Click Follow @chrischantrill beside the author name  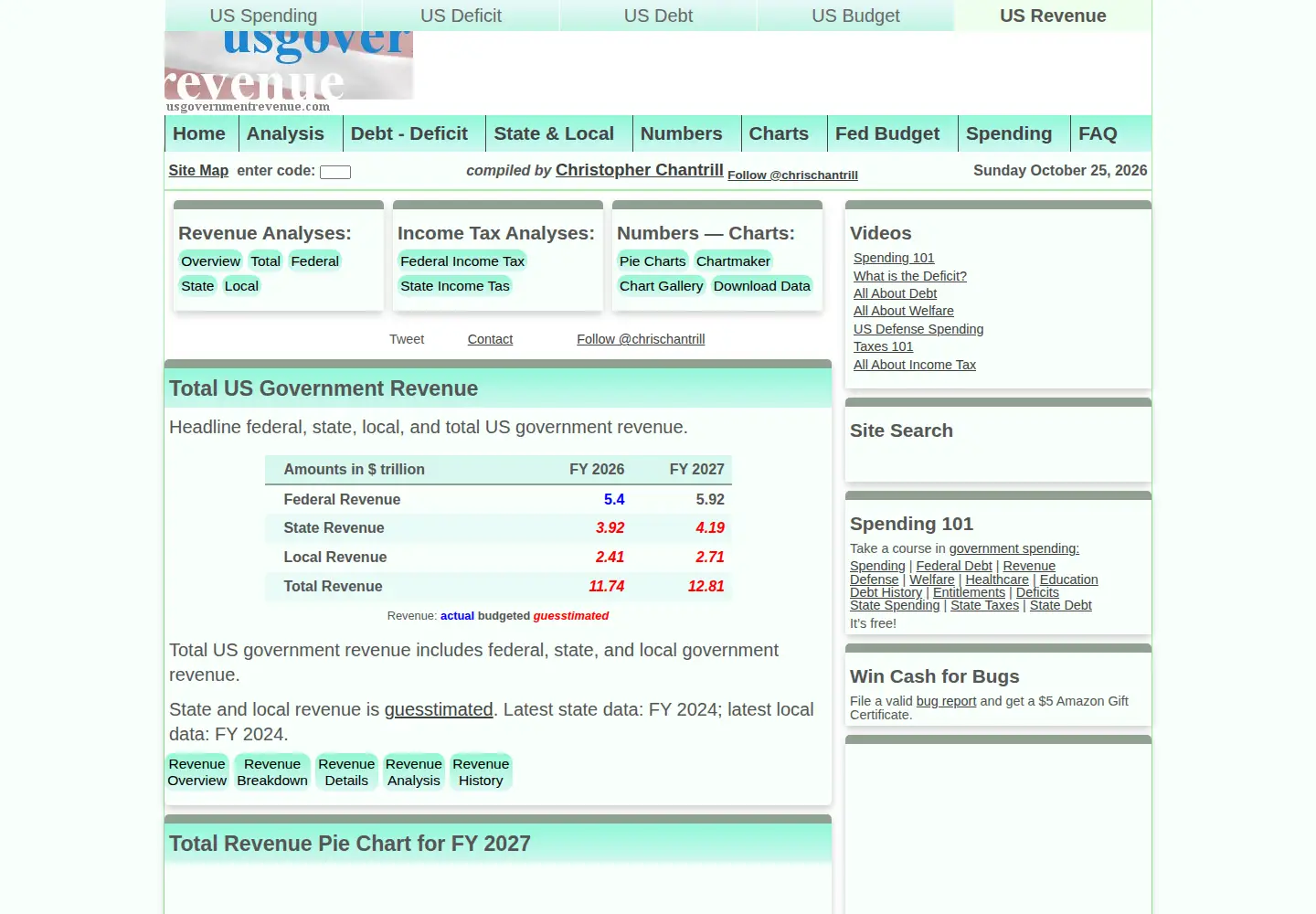(792, 175)
